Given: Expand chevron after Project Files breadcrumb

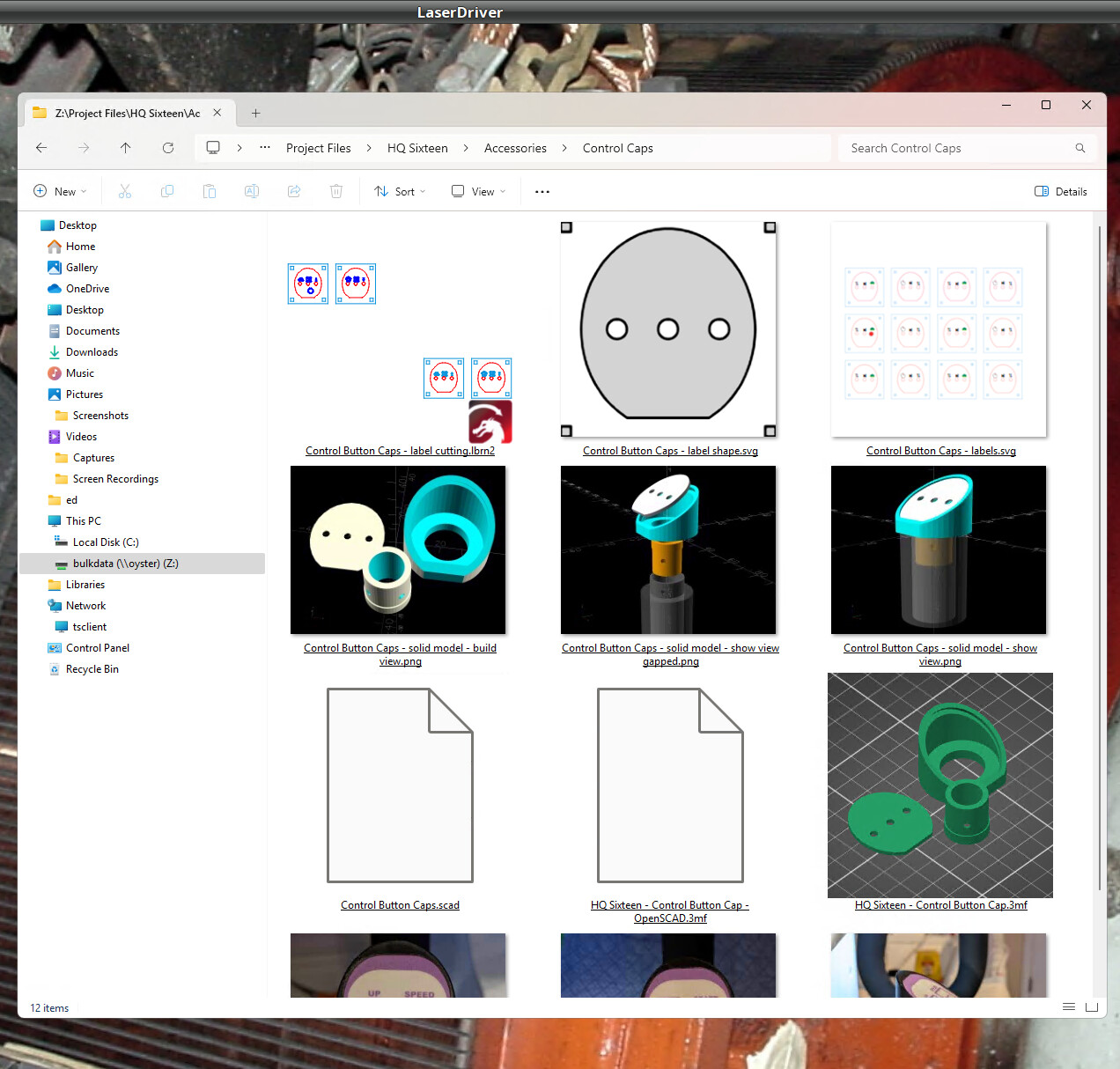Looking at the screenshot, I should point(369,148).
